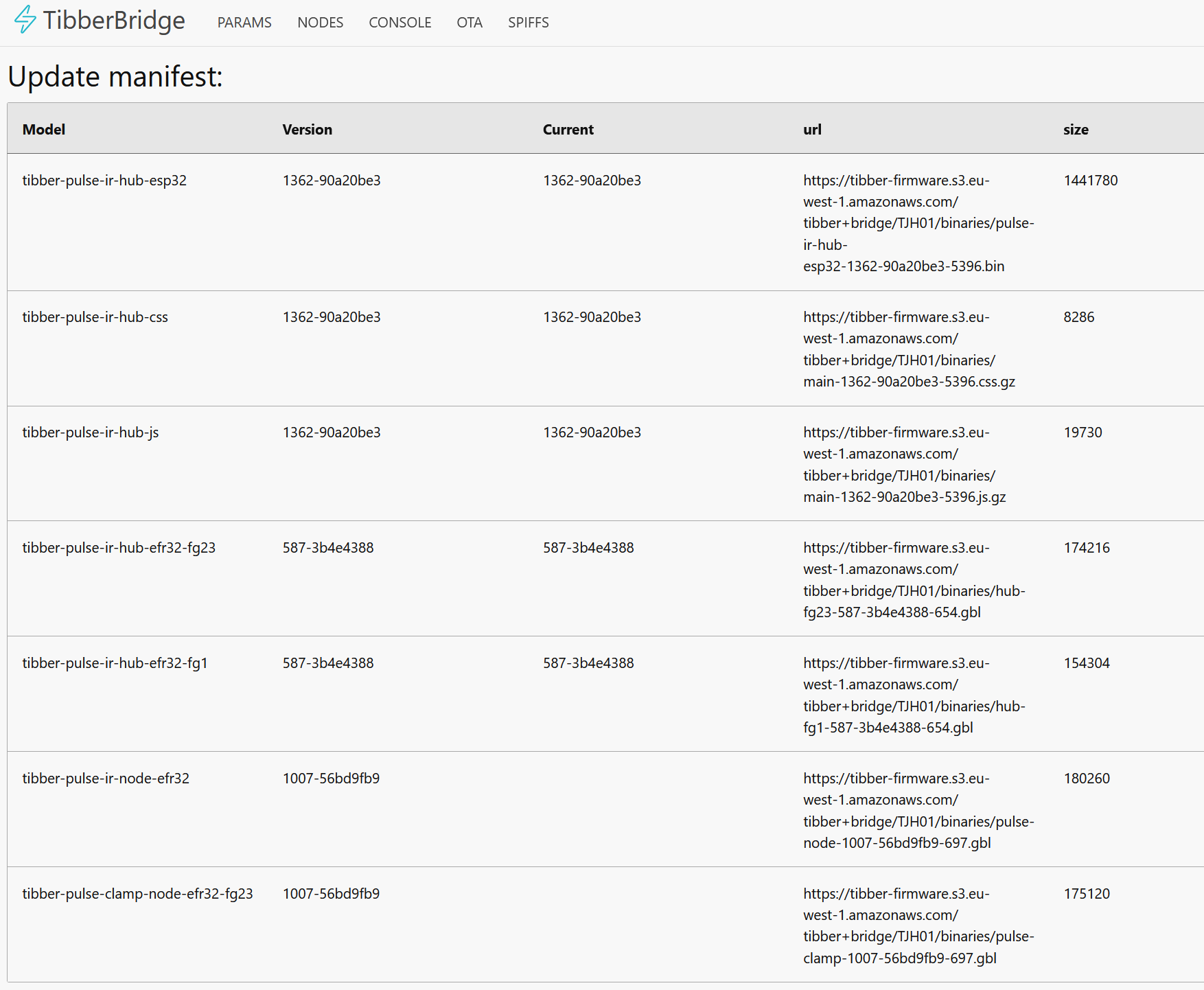
Task: Click the hub-fg23 .gbl firmware URL
Action: [914, 580]
